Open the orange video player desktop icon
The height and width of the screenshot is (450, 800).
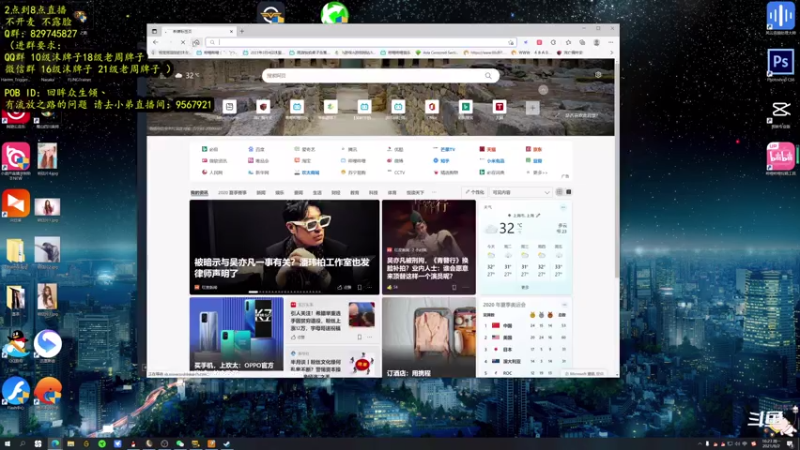click(x=16, y=203)
